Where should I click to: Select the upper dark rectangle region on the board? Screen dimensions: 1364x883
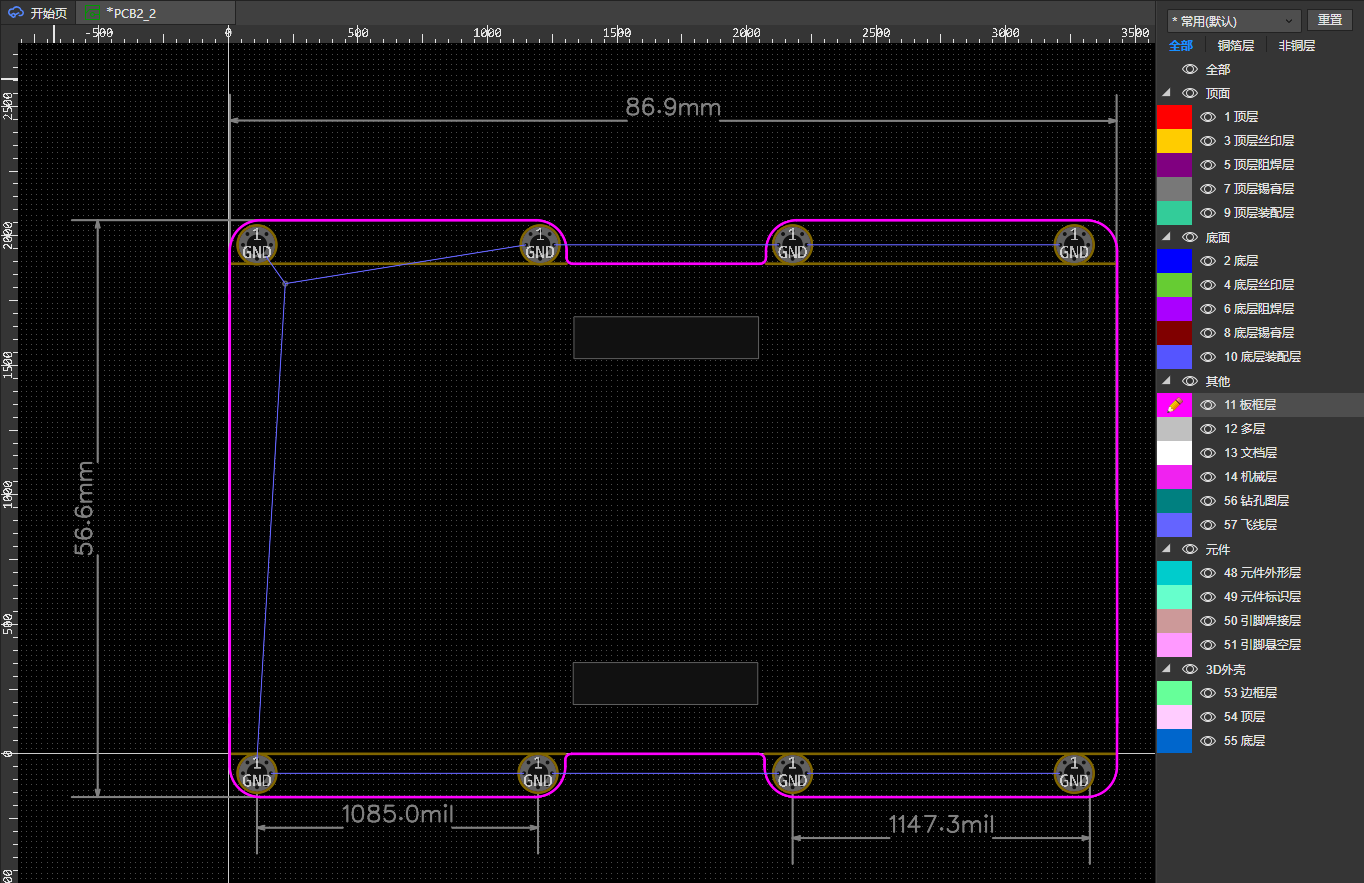(x=666, y=337)
